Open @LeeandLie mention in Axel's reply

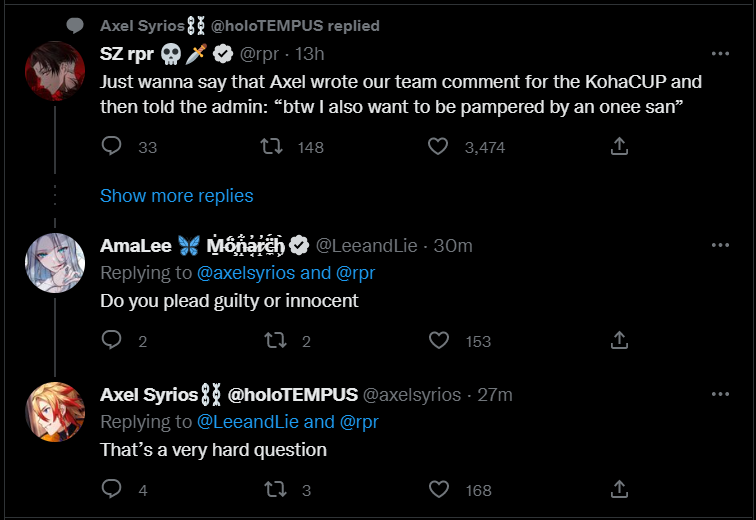(x=248, y=422)
